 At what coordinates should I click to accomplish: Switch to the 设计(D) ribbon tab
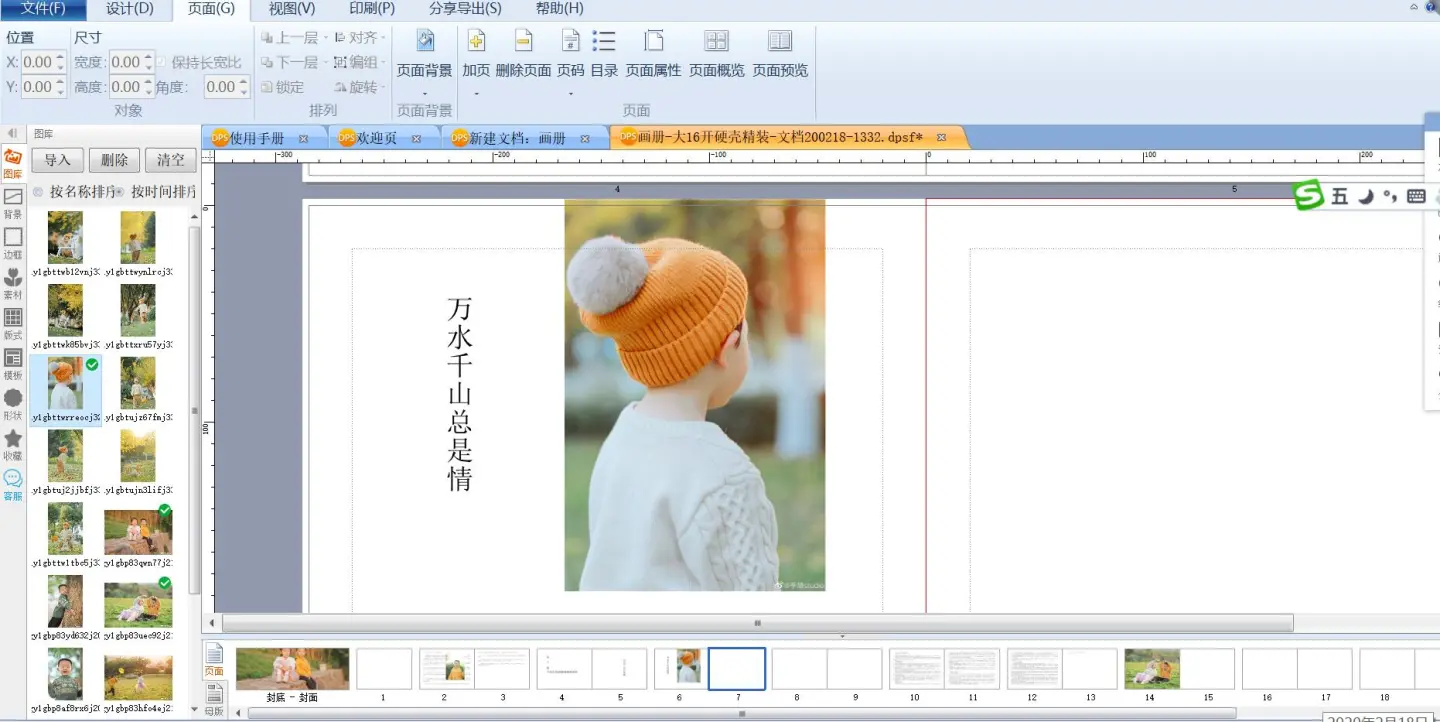[130, 9]
